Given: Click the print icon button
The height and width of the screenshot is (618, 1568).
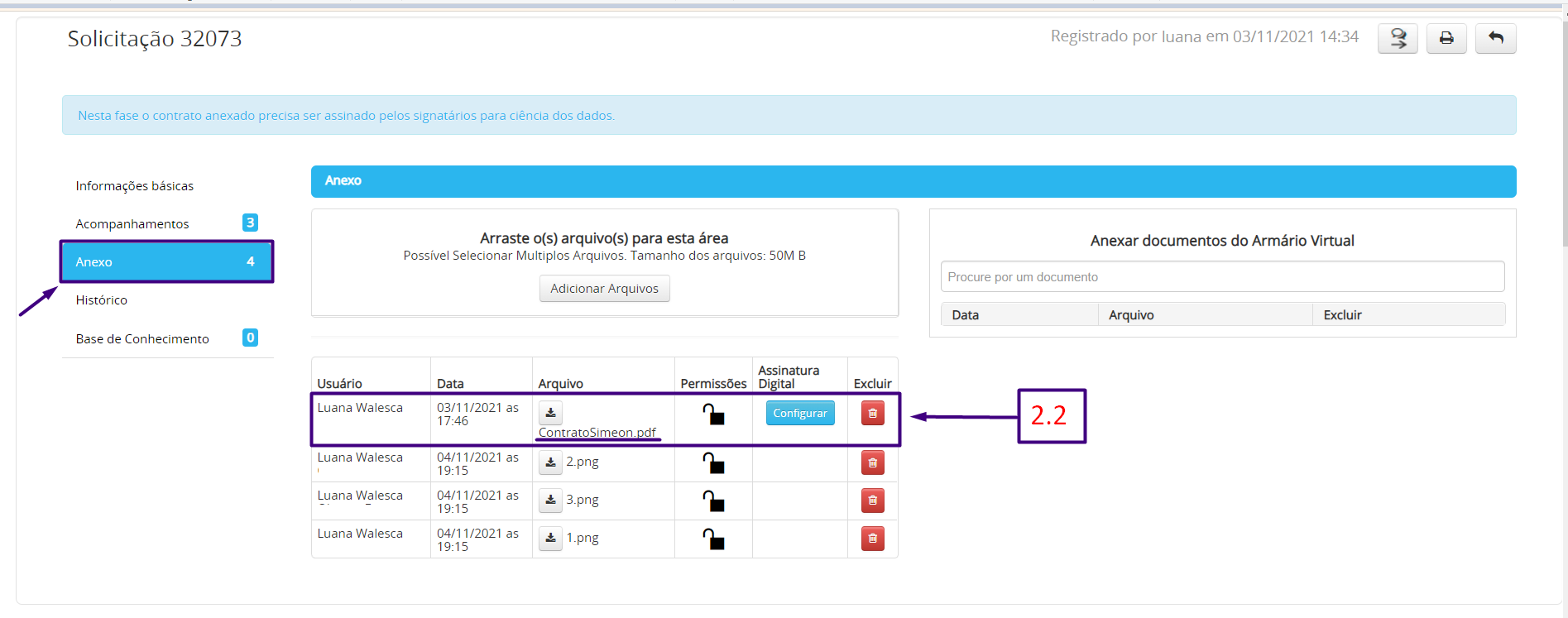Looking at the screenshot, I should [1446, 39].
